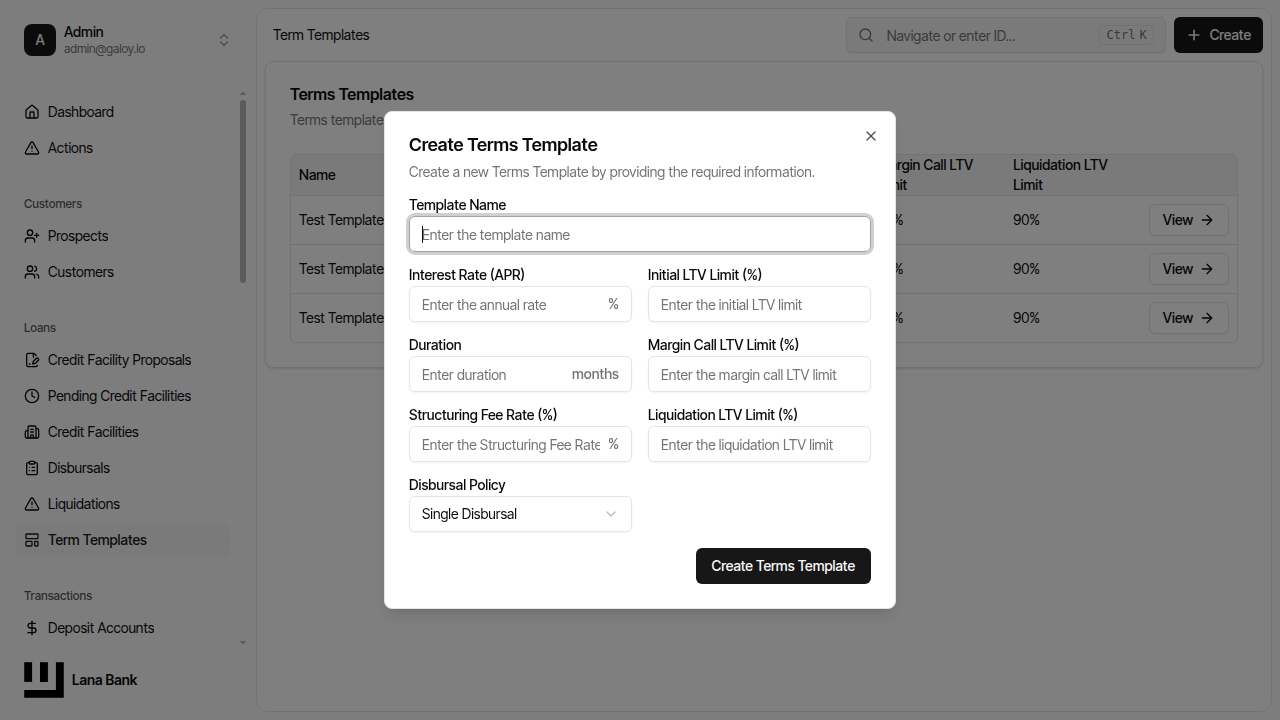Click the Customers people icon

[32, 272]
